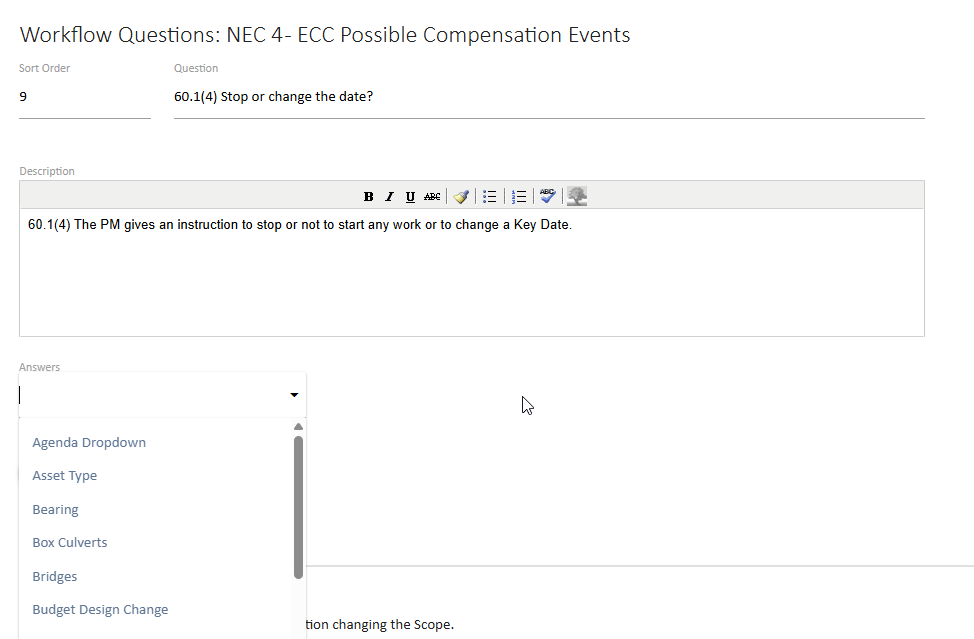974x639 pixels.
Task: Pick the Bearing answer option
Action: (55, 510)
